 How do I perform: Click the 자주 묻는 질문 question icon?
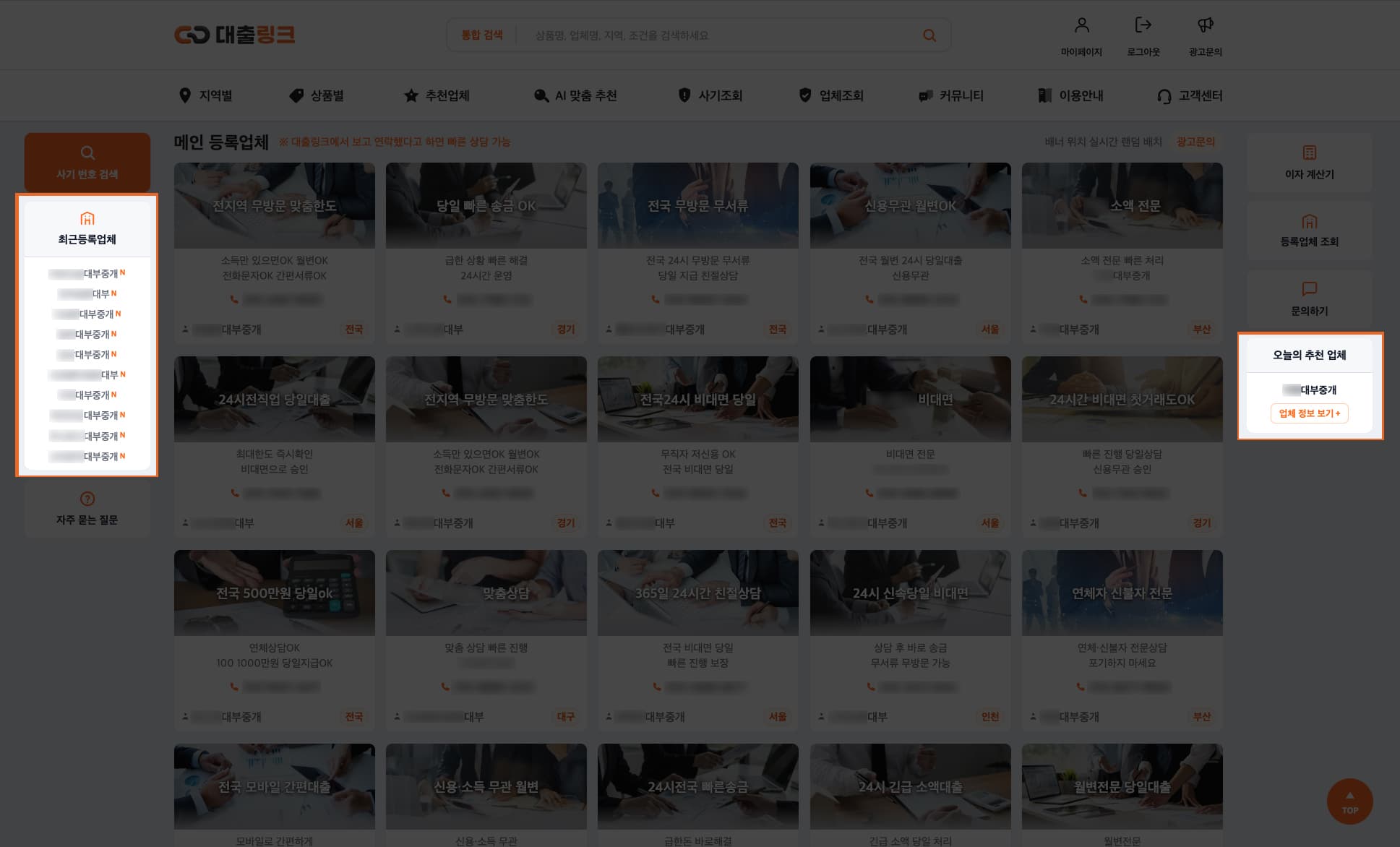click(x=87, y=499)
